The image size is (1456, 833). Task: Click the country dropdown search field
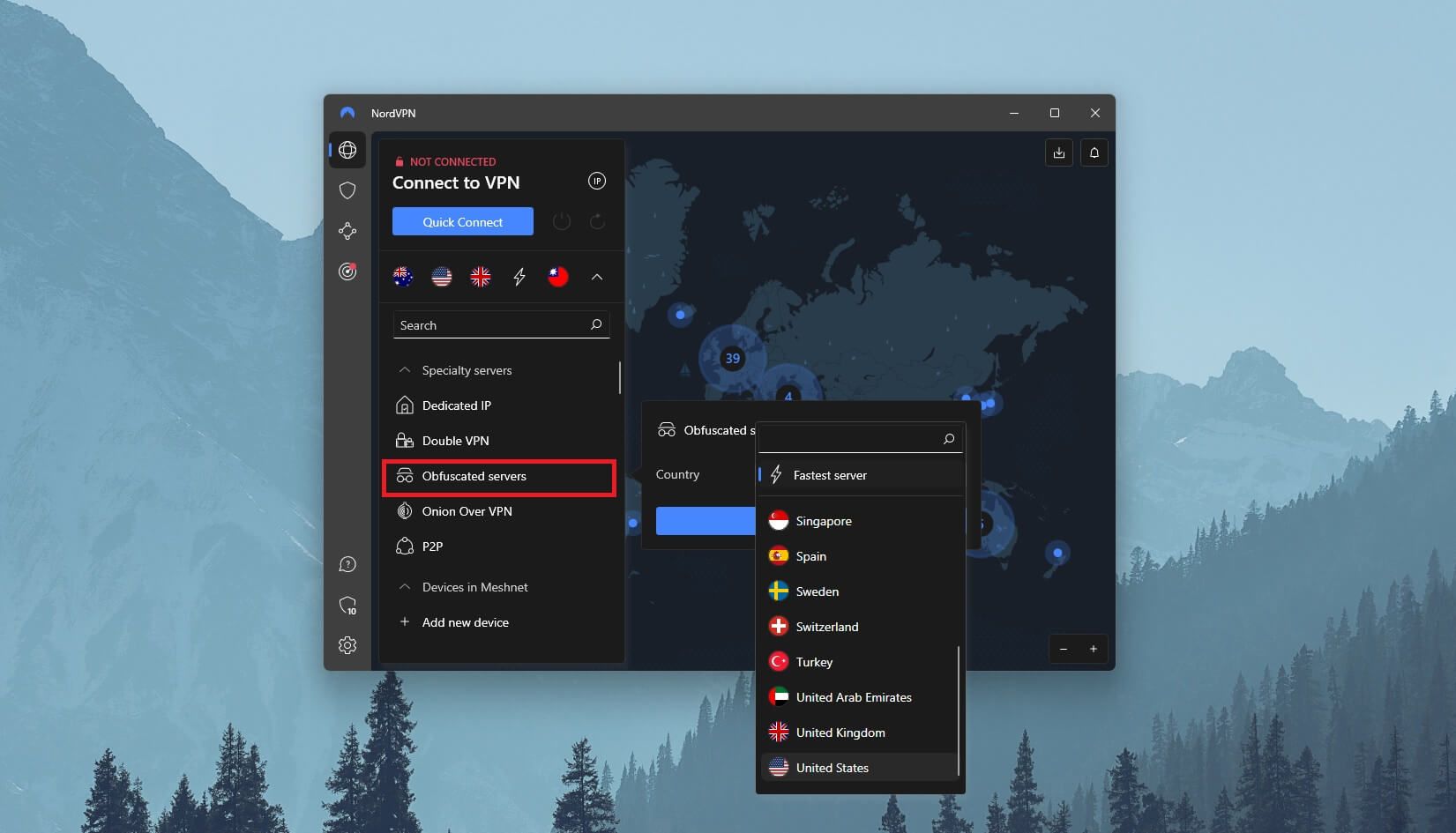pyautogui.click(x=860, y=438)
